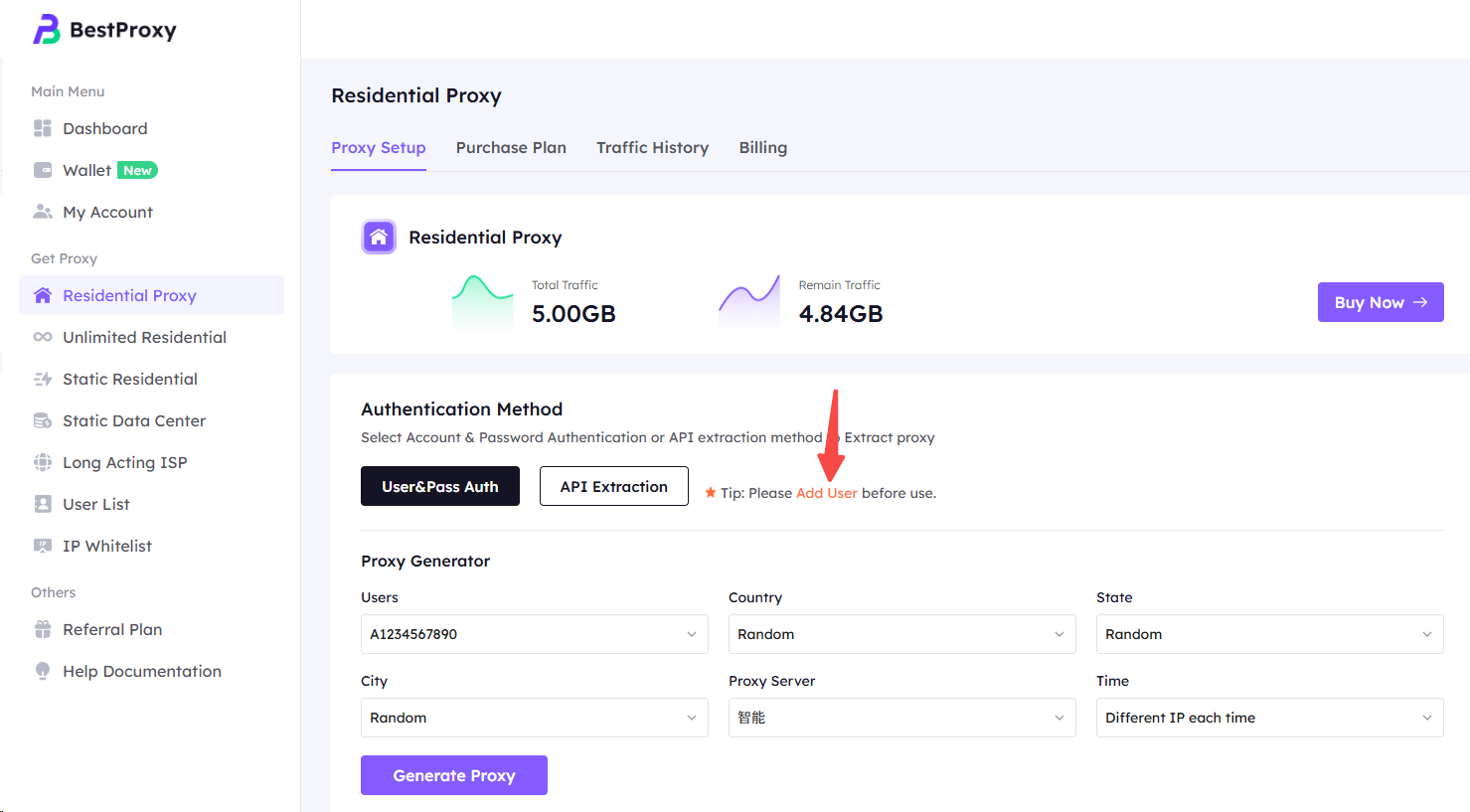
Task: Expand the Users dropdown
Action: (x=534, y=634)
